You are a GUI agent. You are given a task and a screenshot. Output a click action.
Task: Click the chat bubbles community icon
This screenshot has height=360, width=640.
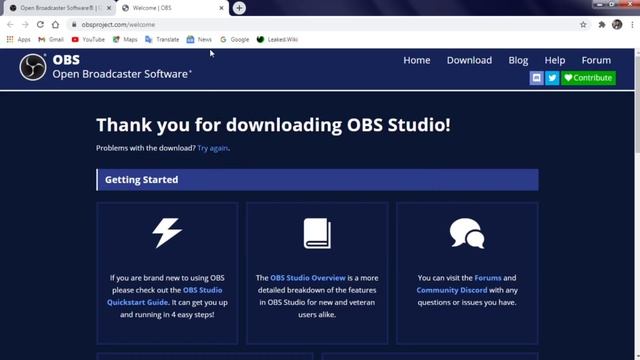[467, 233]
